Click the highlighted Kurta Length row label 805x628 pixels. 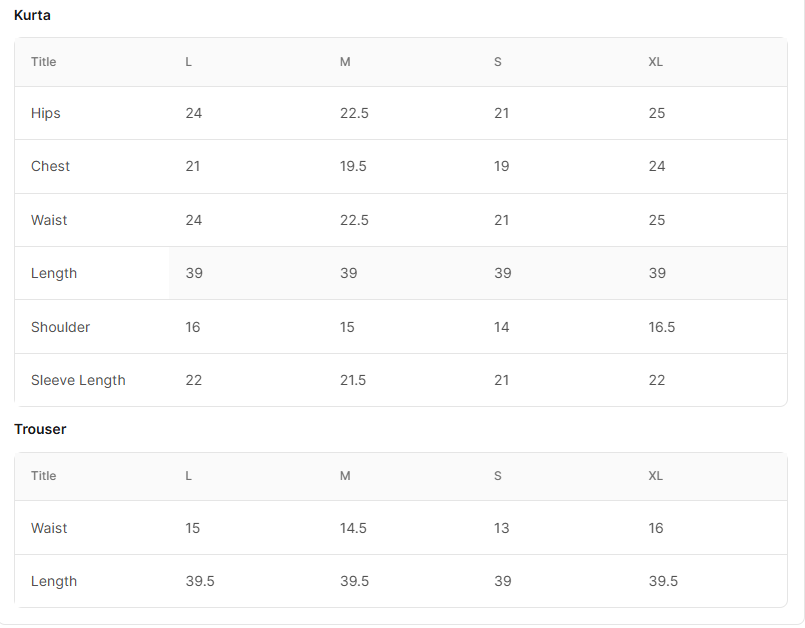tap(54, 274)
